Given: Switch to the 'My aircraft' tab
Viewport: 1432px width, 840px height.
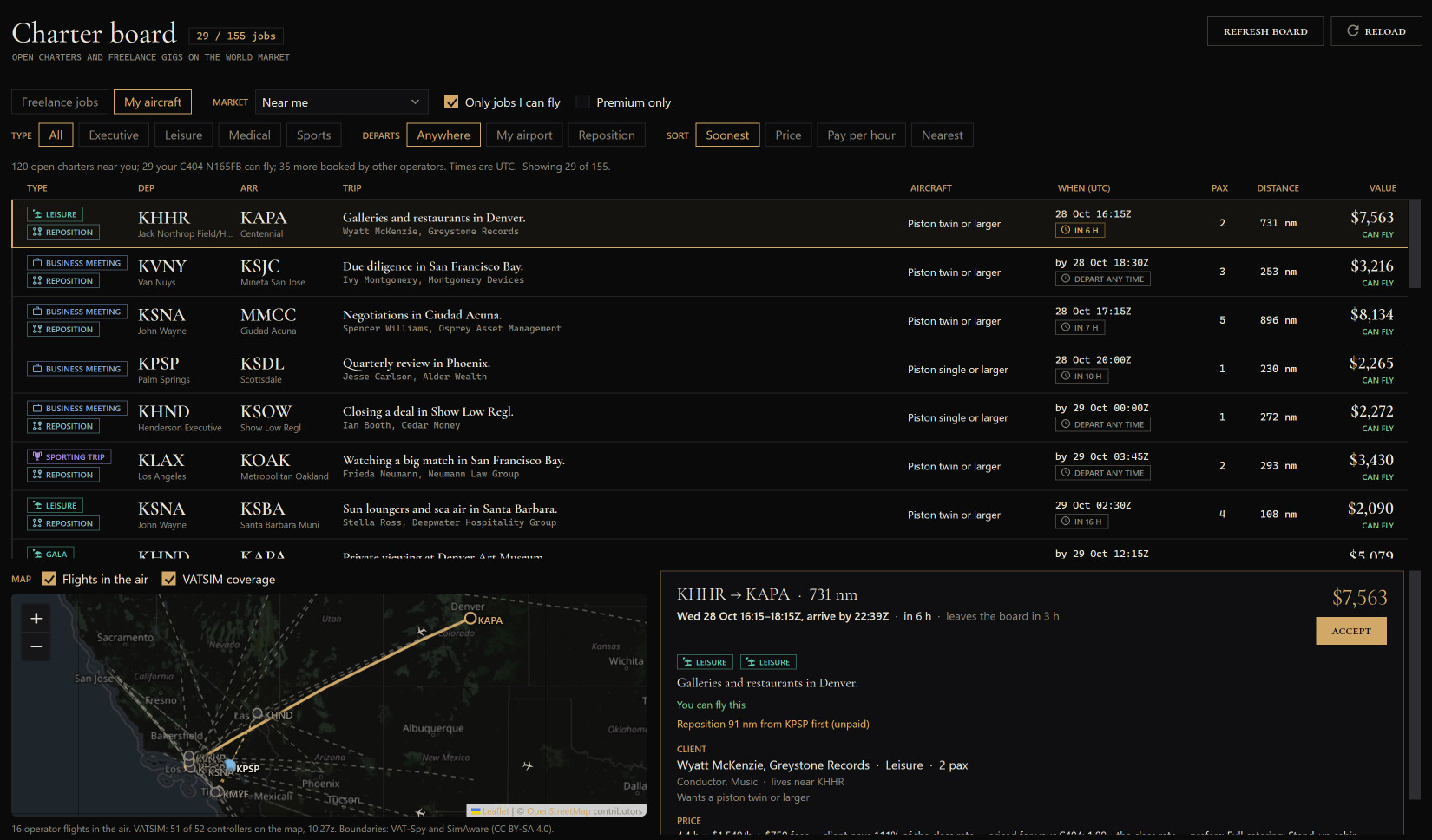Looking at the screenshot, I should (x=153, y=102).
